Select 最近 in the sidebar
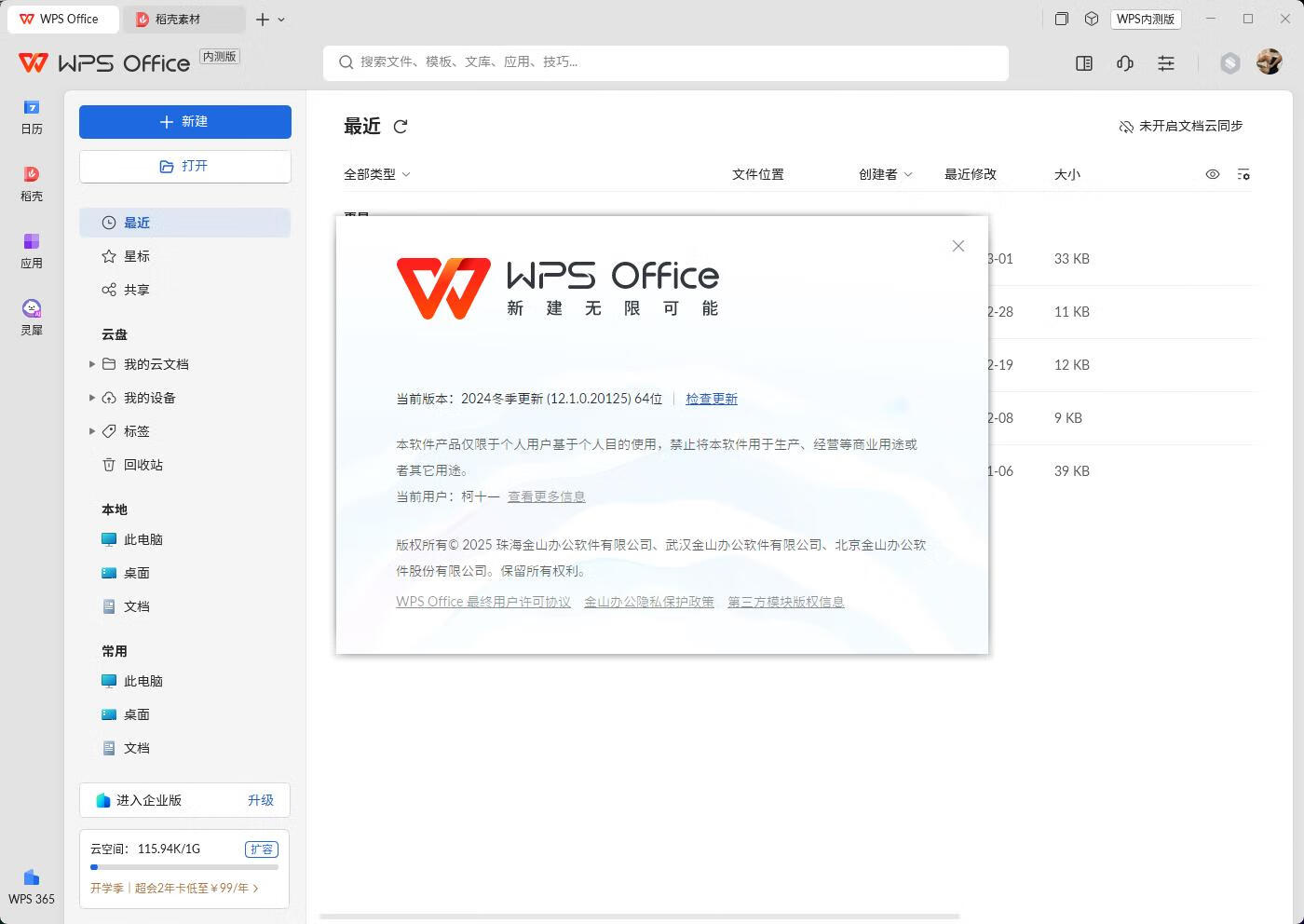The width and height of the screenshot is (1304, 924). click(185, 223)
